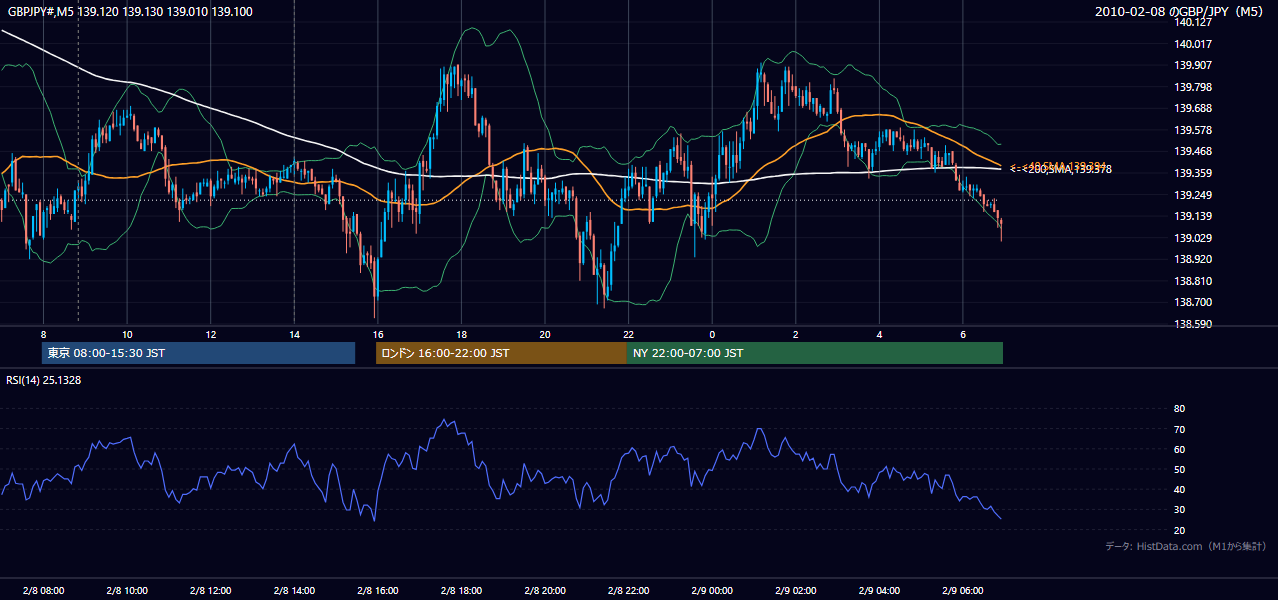The height and width of the screenshot is (600, 1278).
Task: Click the 2010-02-08 のGBP/JPY (M5) title
Action: pyautogui.click(x=1181, y=12)
